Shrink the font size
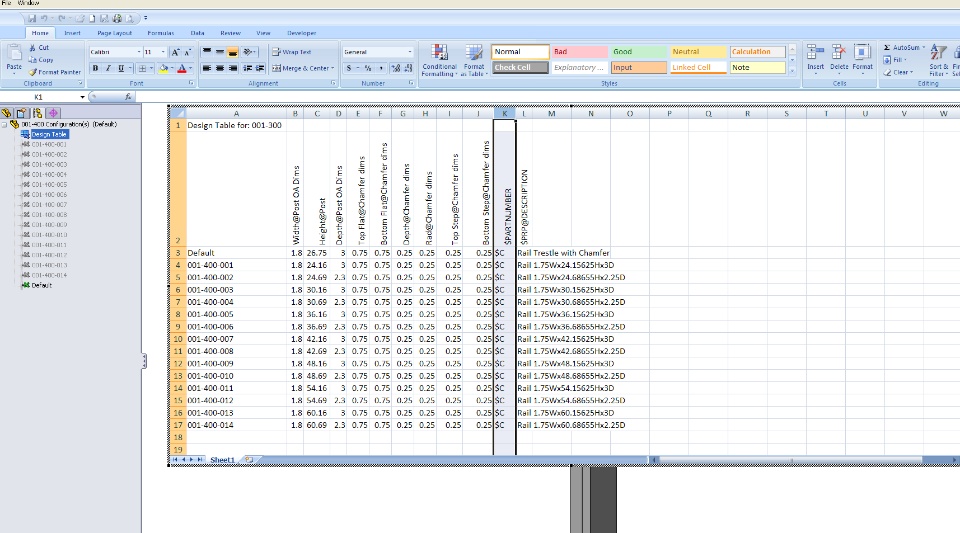 click(187, 52)
